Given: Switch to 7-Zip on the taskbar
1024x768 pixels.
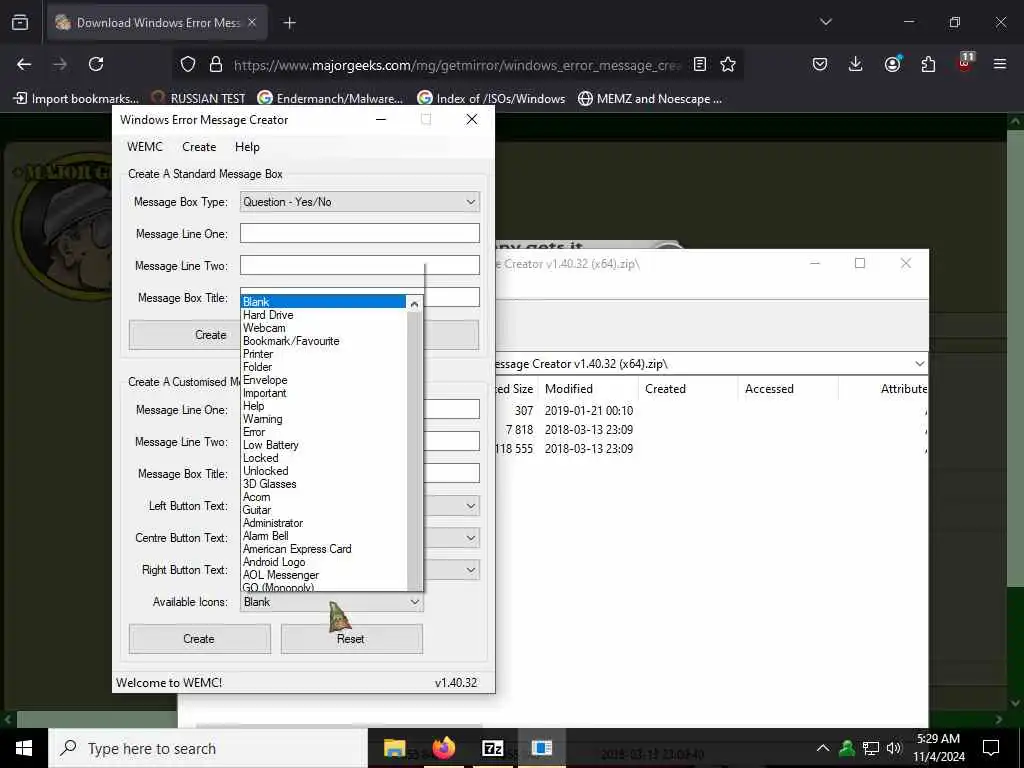Looking at the screenshot, I should point(492,748).
